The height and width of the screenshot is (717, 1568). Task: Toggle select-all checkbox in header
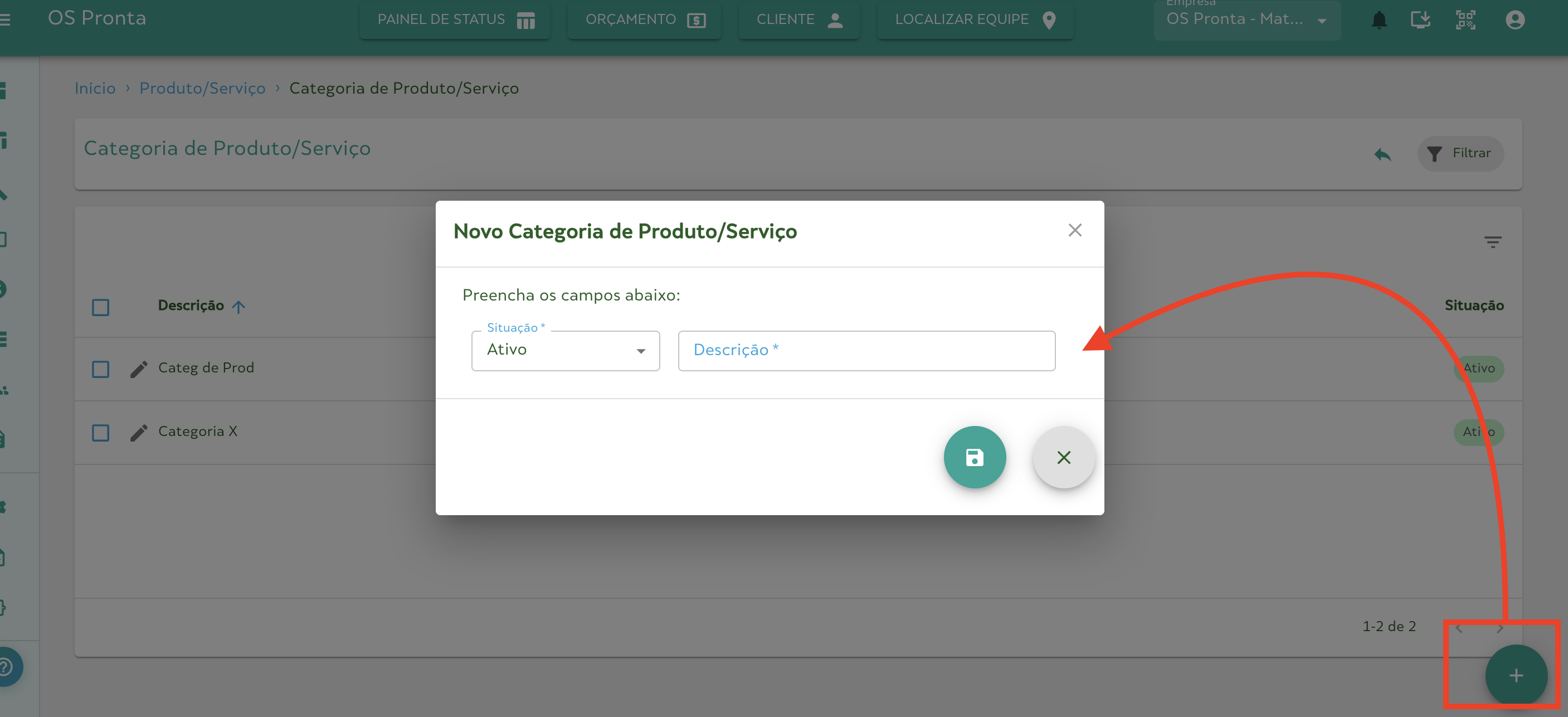(100, 307)
